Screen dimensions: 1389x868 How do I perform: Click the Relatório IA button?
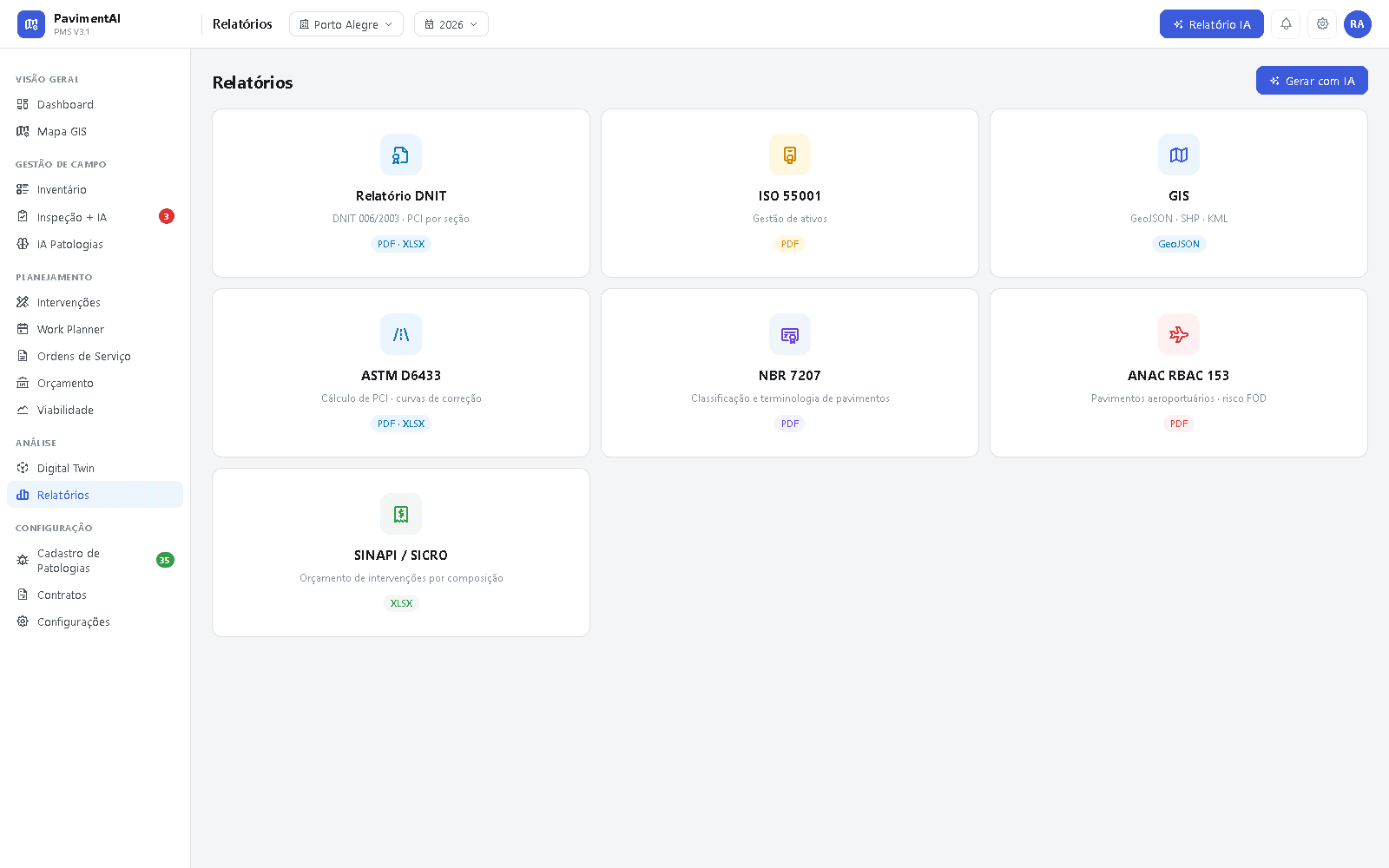click(x=1212, y=24)
